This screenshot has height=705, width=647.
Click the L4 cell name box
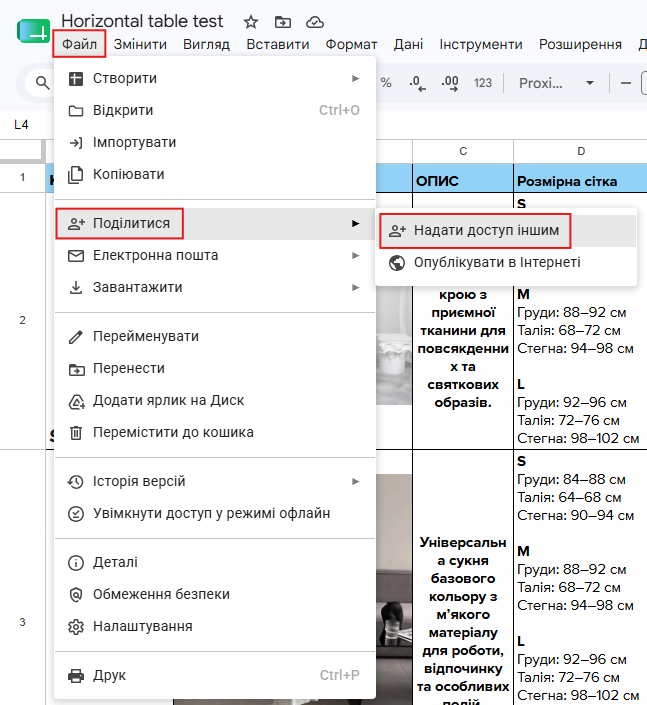tap(22, 125)
